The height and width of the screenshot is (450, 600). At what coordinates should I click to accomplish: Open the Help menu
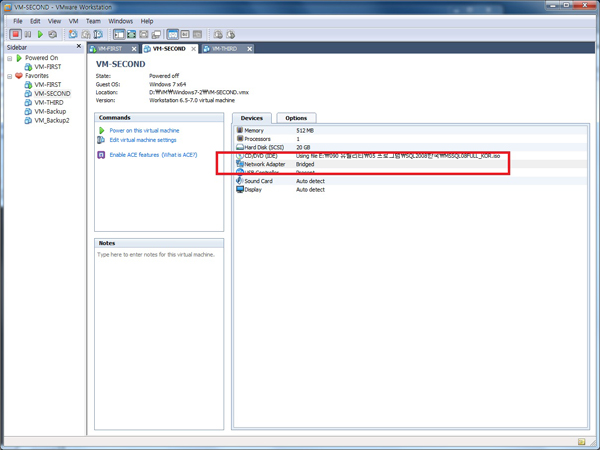[147, 21]
